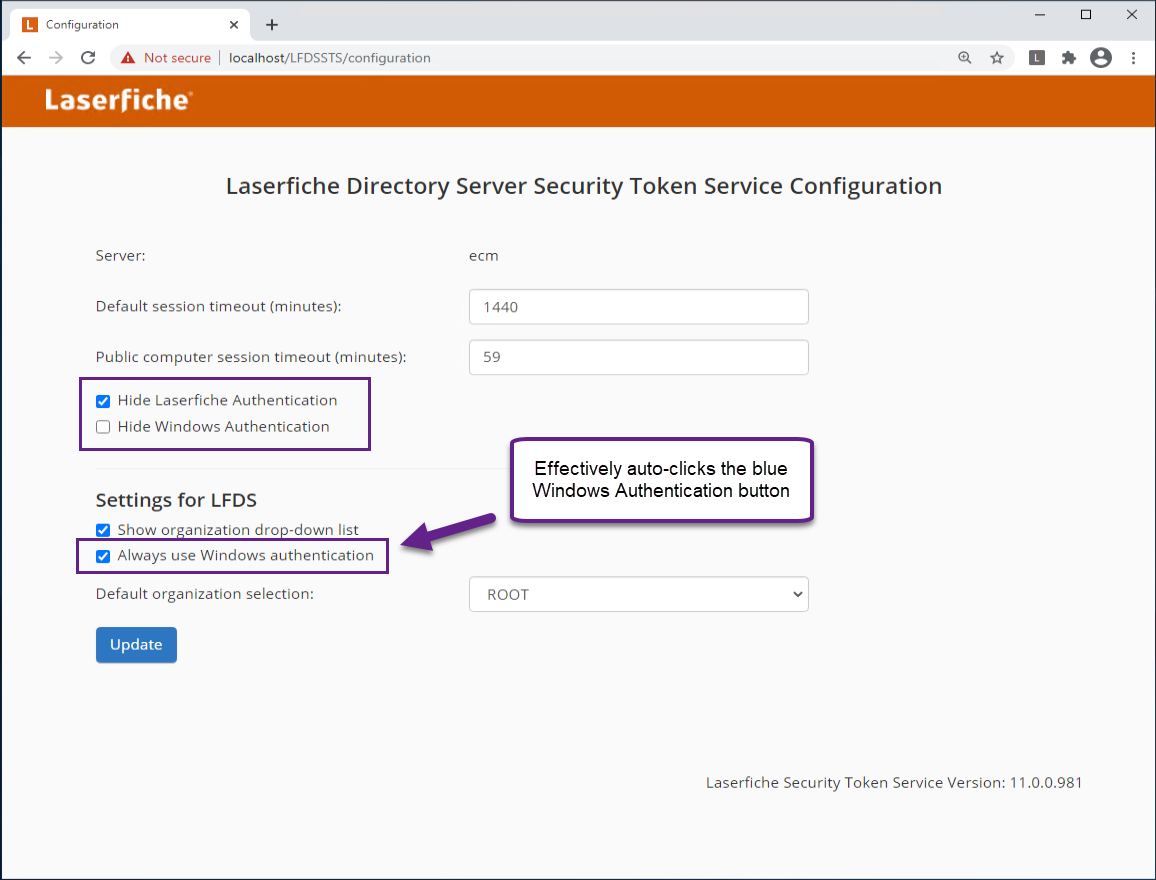Minimize the browser window
Screen dimensions: 1156x880
[x=1040, y=15]
